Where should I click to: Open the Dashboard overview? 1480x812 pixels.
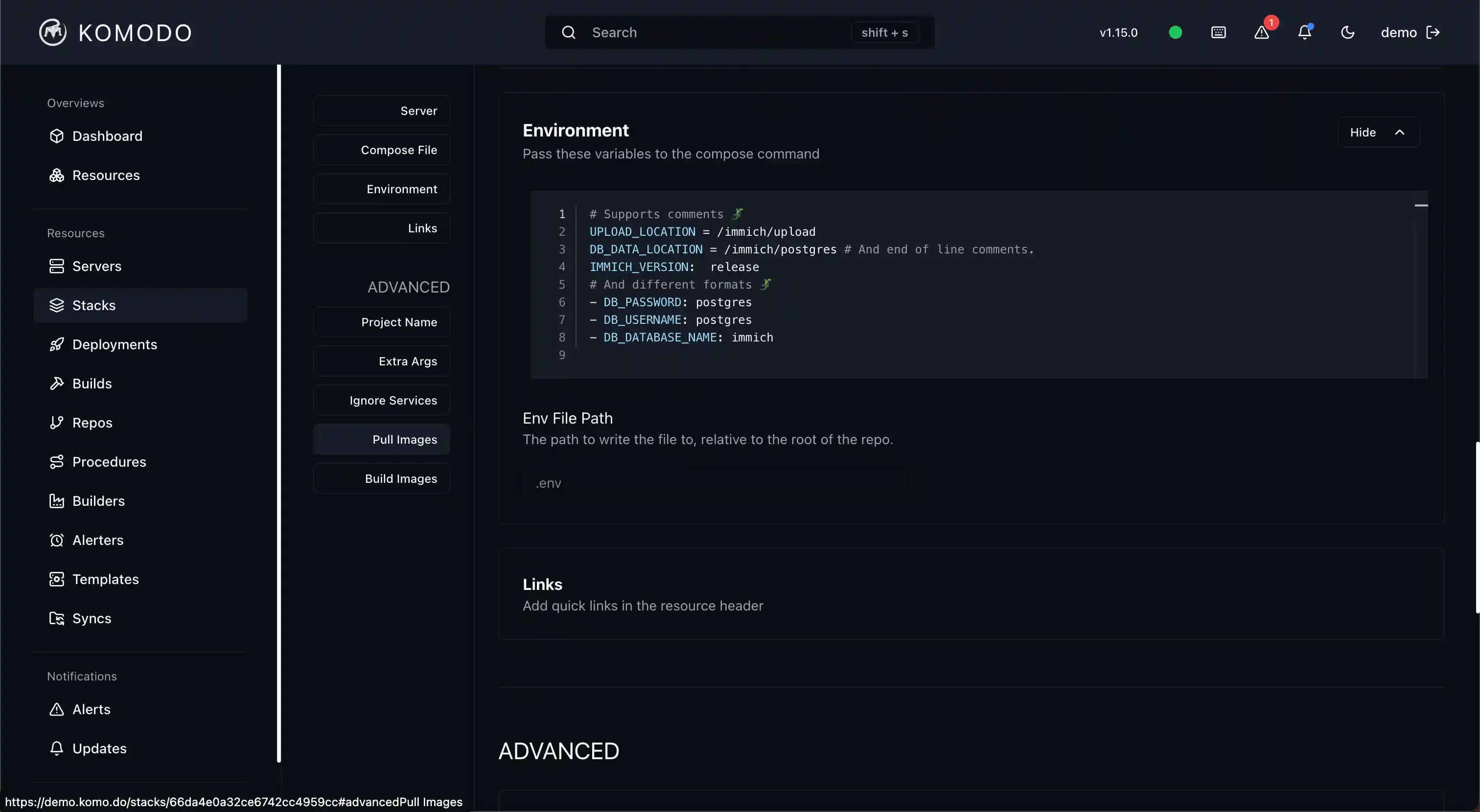[x=107, y=136]
